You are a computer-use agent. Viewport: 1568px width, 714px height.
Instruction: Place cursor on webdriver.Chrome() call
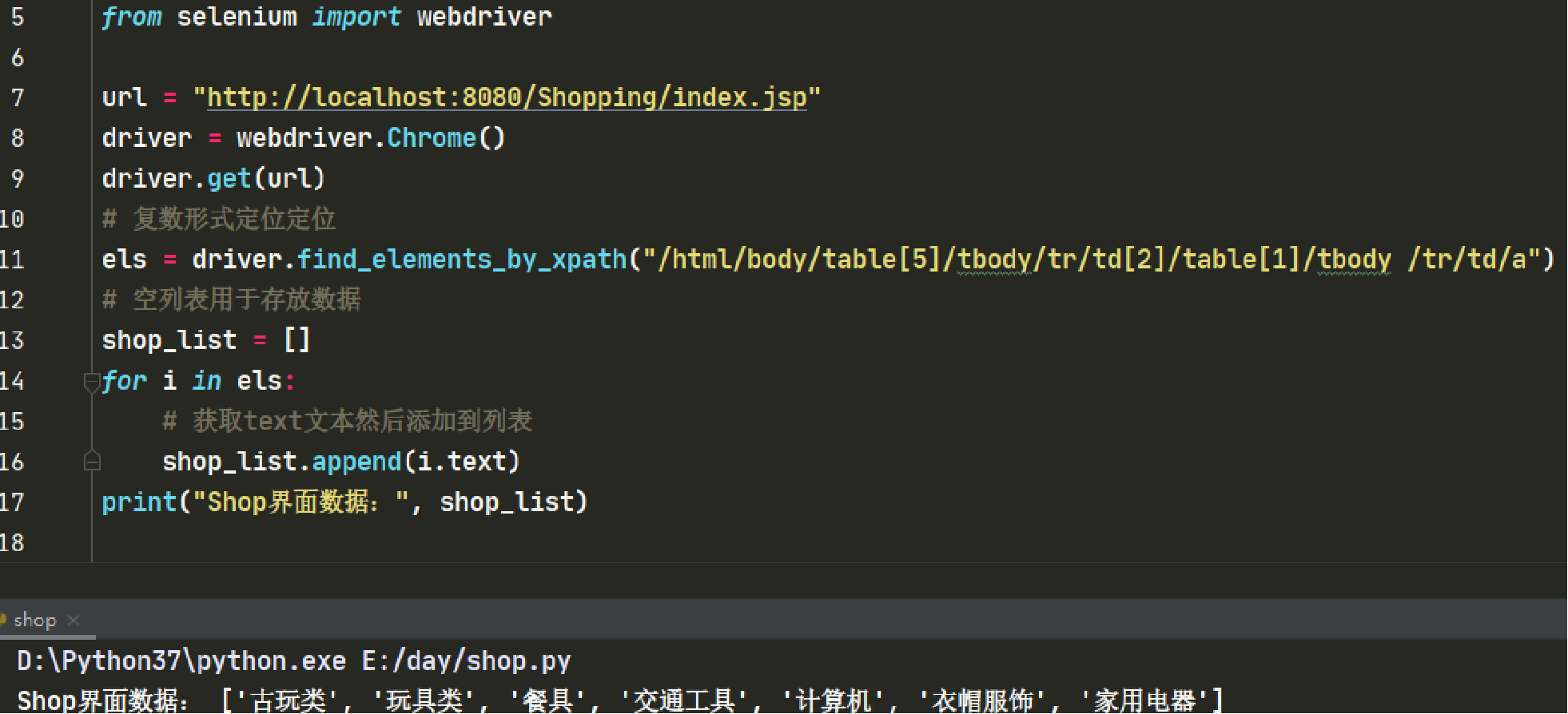[371, 138]
